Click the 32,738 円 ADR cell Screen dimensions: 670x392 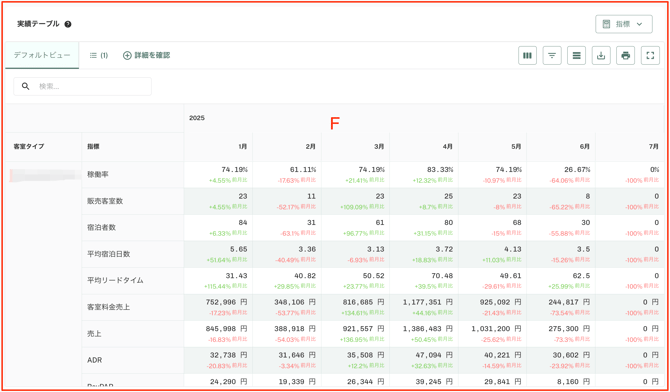pyautogui.click(x=228, y=355)
